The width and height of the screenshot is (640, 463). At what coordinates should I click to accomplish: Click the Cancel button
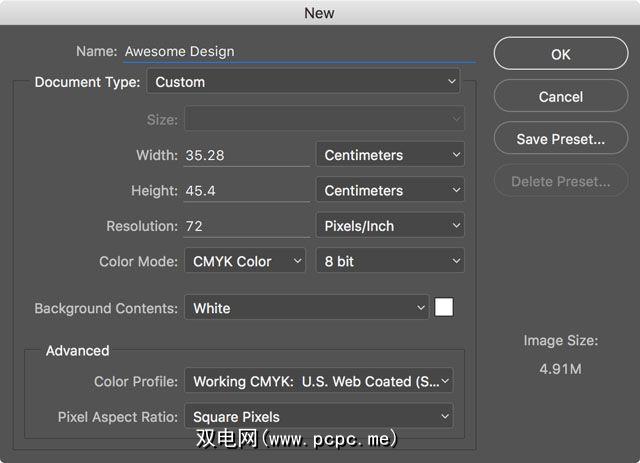(560, 97)
